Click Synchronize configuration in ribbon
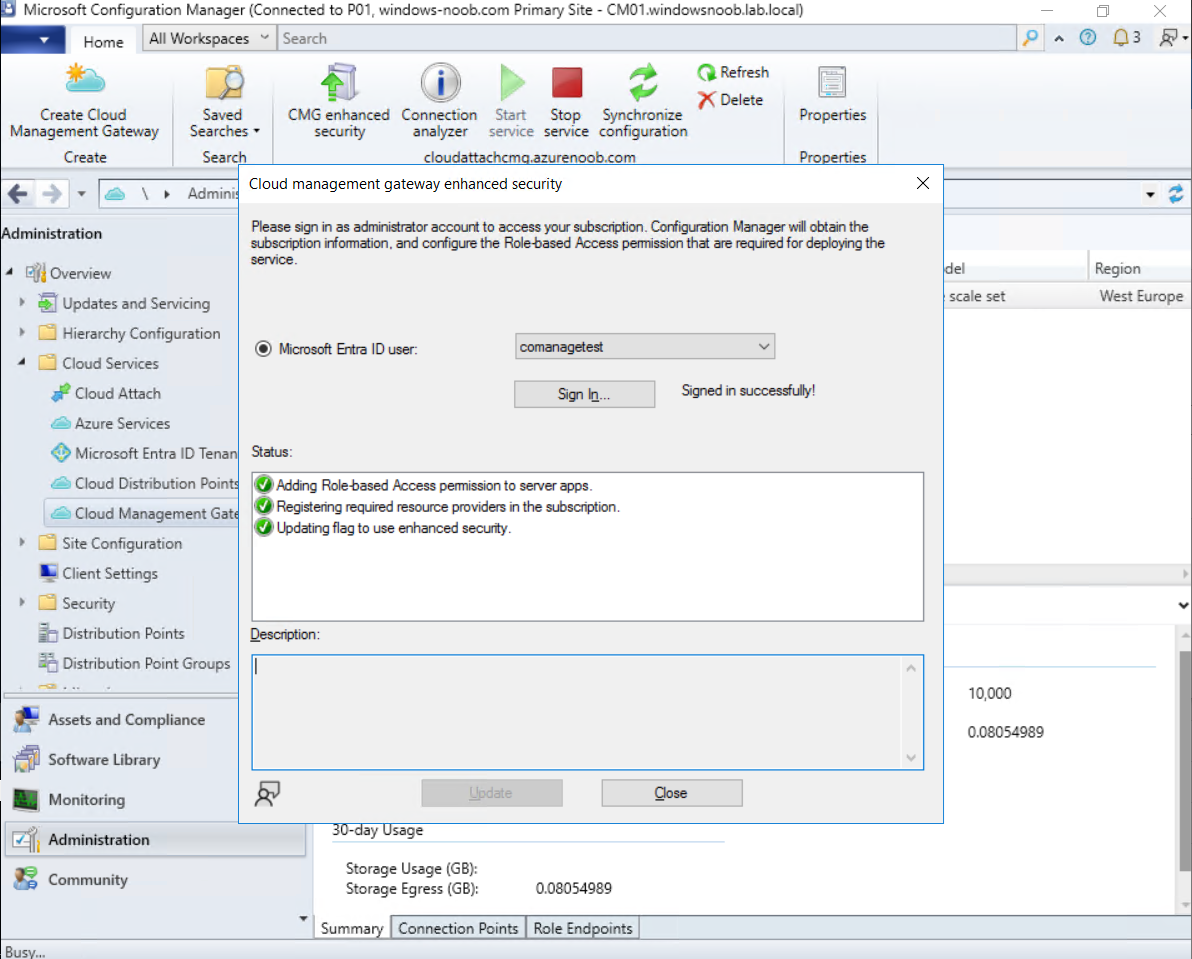This screenshot has height=959, width=1192. 643,103
